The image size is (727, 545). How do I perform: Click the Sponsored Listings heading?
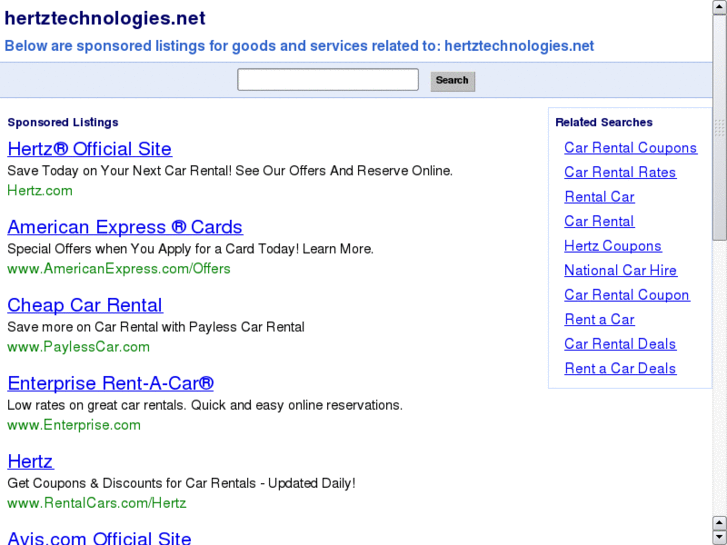point(63,122)
